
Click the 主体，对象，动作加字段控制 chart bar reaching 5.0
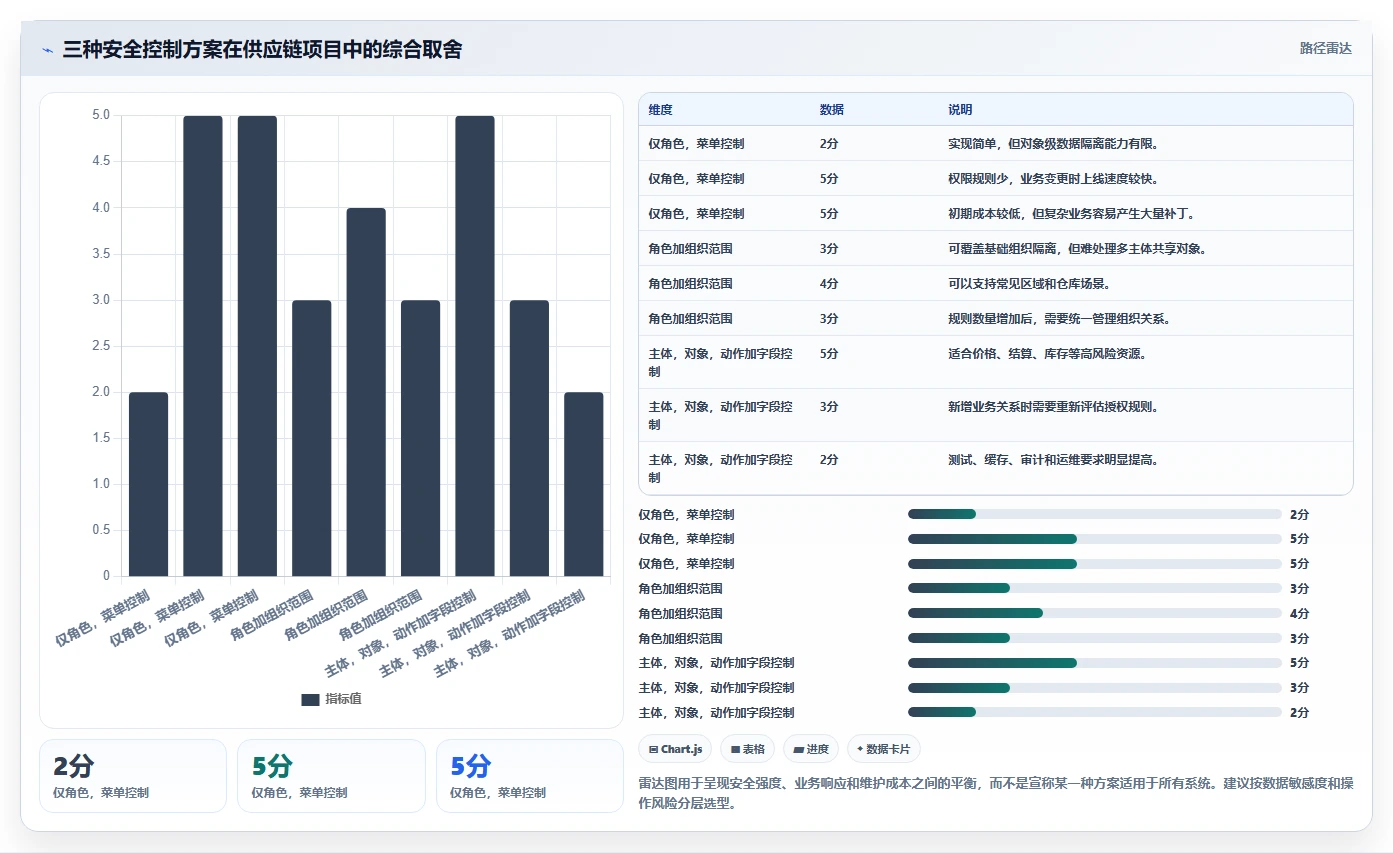coord(475,346)
